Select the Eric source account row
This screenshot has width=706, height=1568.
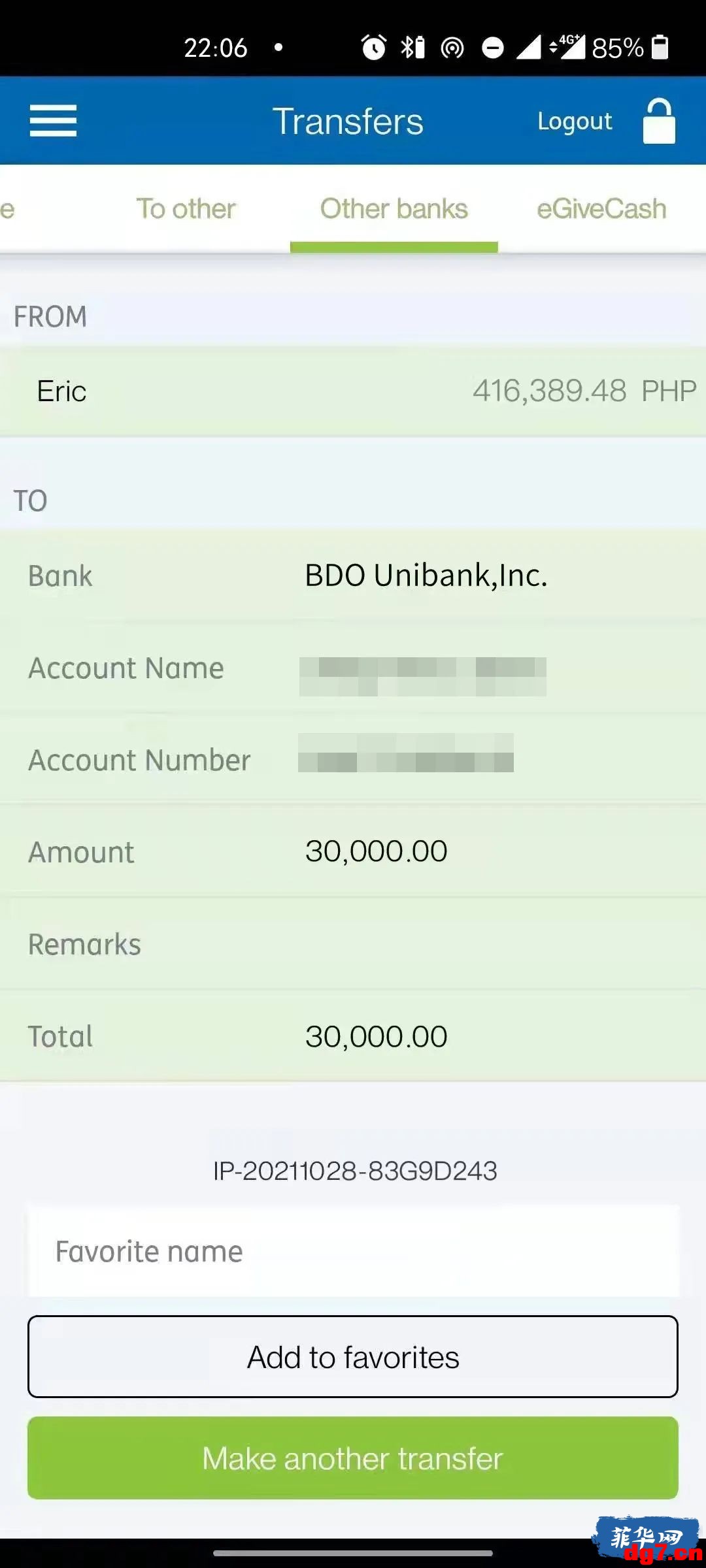(353, 391)
